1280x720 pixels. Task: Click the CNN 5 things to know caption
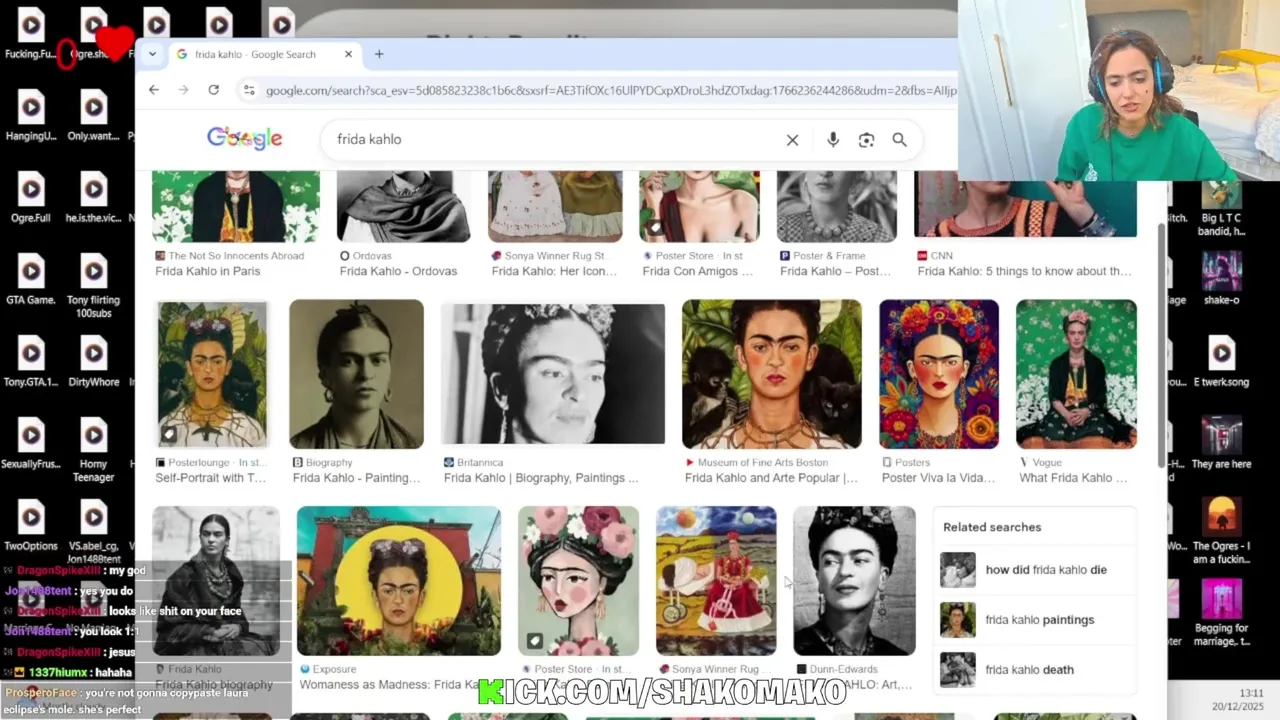[x=1024, y=271]
